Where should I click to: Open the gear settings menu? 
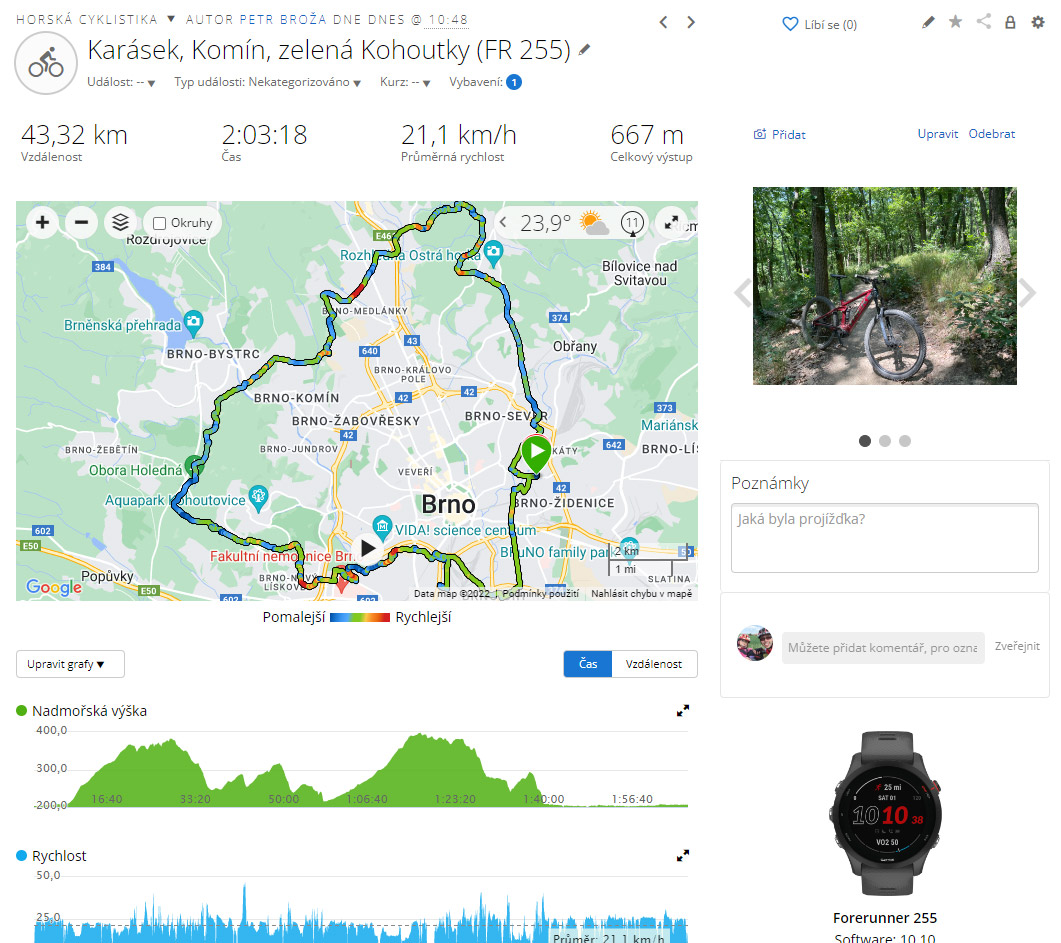[x=1037, y=22]
